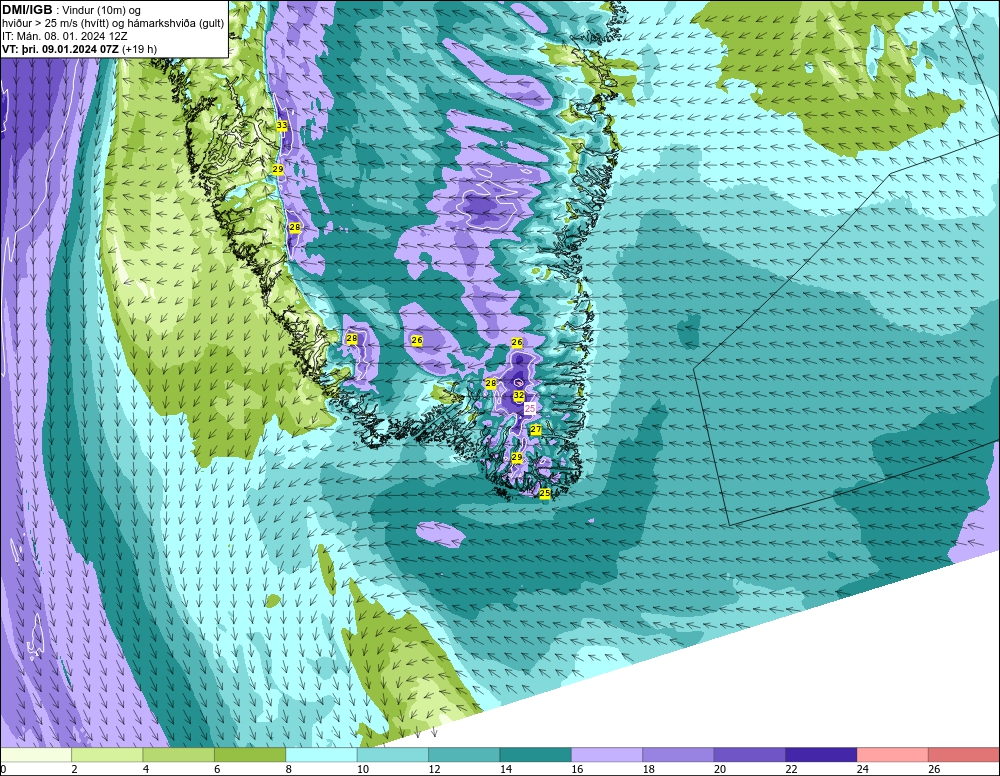Click the 6–8 olive green legend swatch

point(249,755)
